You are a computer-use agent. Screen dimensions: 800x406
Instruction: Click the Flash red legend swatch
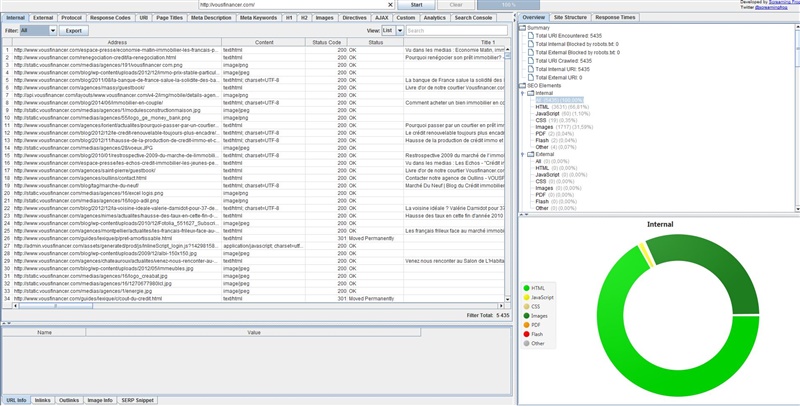(x=527, y=334)
